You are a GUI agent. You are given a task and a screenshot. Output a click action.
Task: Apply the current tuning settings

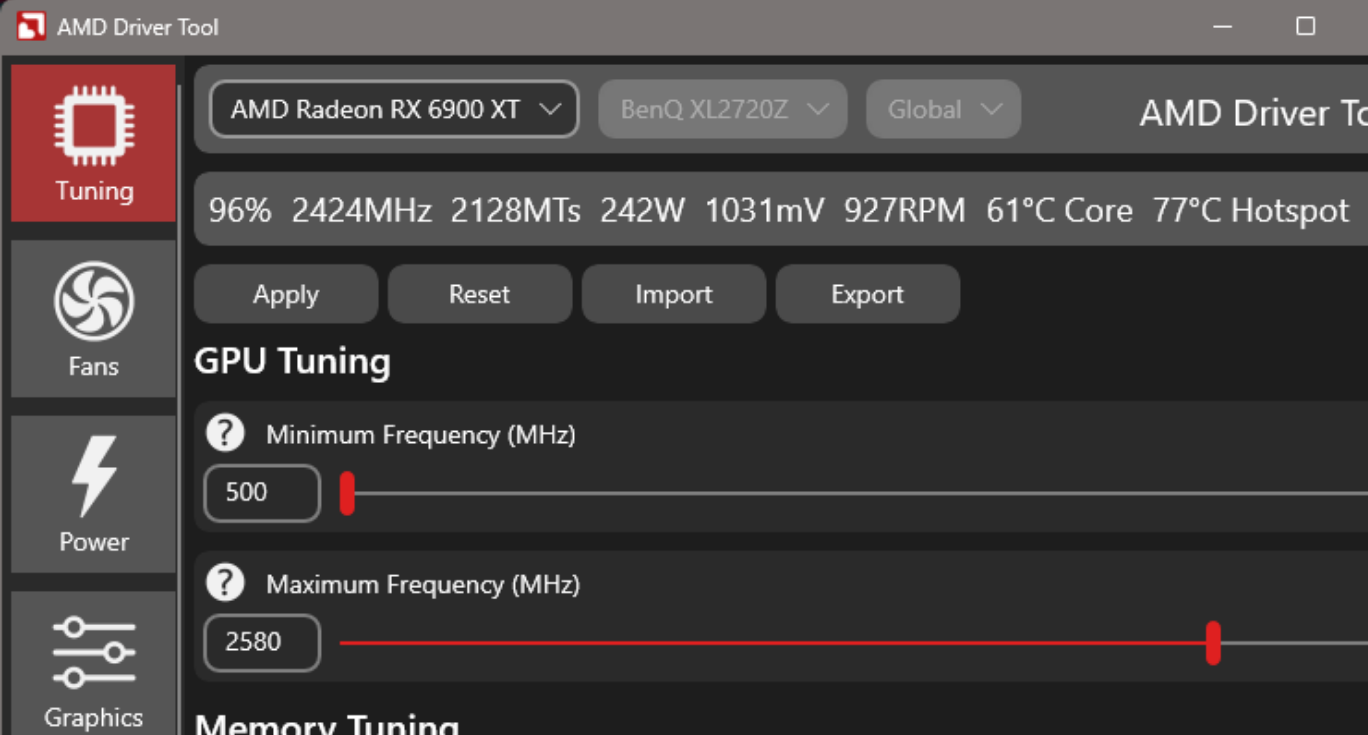(285, 293)
